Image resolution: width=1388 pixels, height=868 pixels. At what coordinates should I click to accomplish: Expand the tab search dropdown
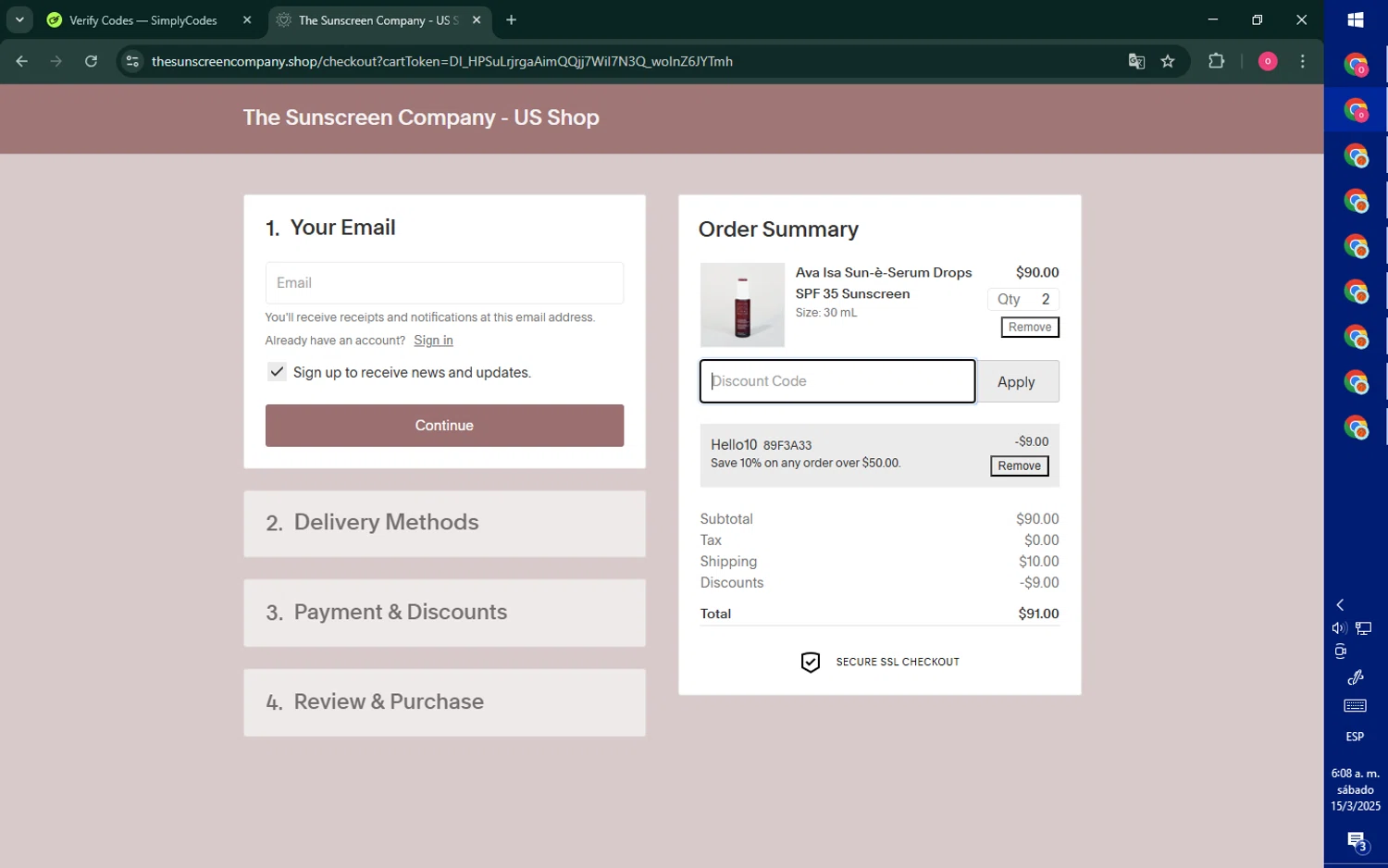tap(19, 19)
